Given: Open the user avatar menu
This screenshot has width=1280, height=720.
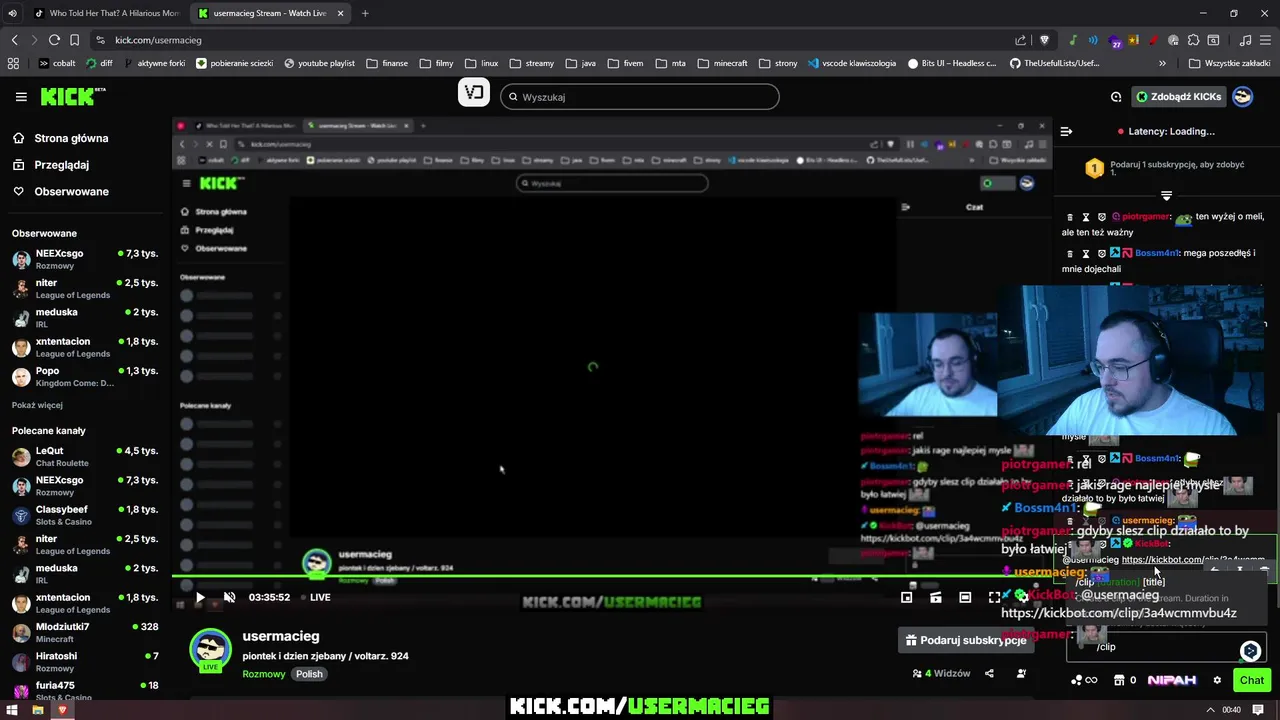Looking at the screenshot, I should tap(1242, 97).
